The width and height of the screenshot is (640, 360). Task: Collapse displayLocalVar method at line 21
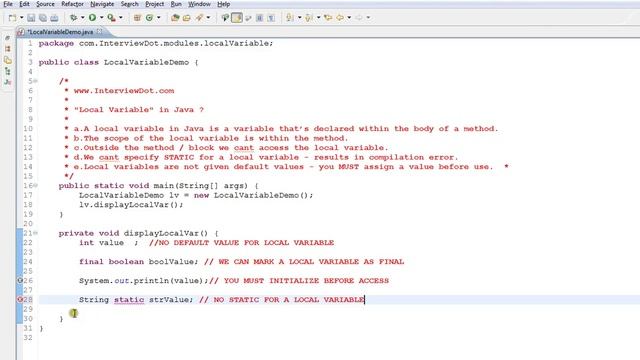pos(36,233)
